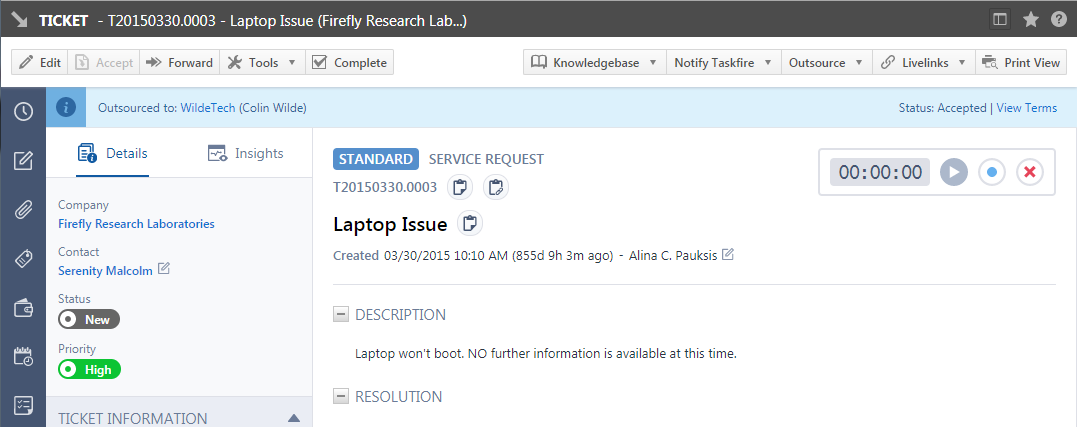Click the View Terms link
This screenshot has width=1077, height=427.
coord(1026,108)
